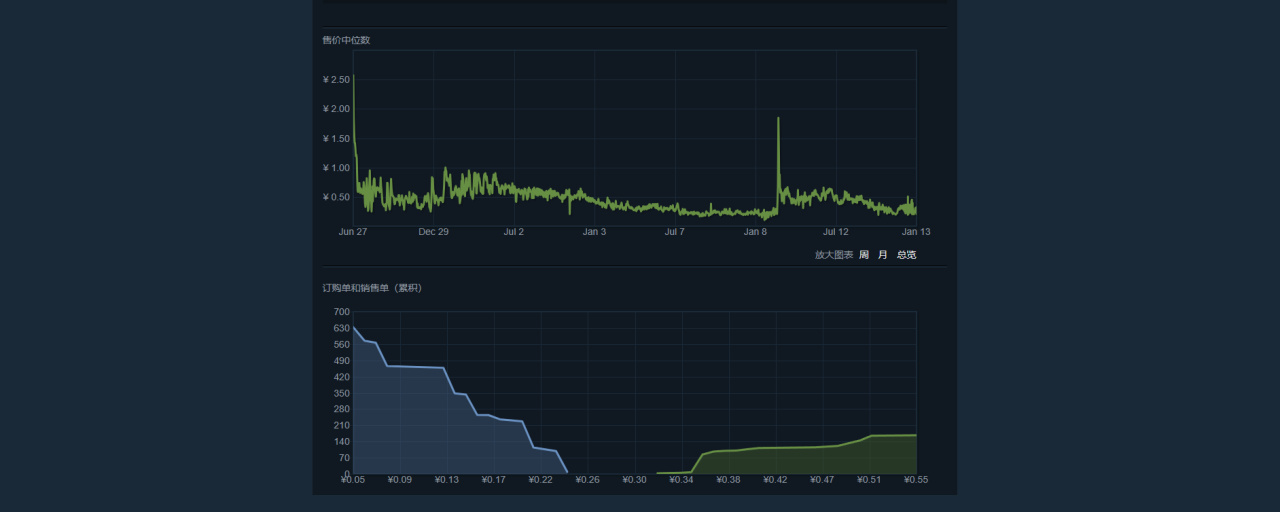Viewport: 1280px width, 512px height.
Task: Click the ¥ 1.00 y-axis label
Action: tap(336, 167)
